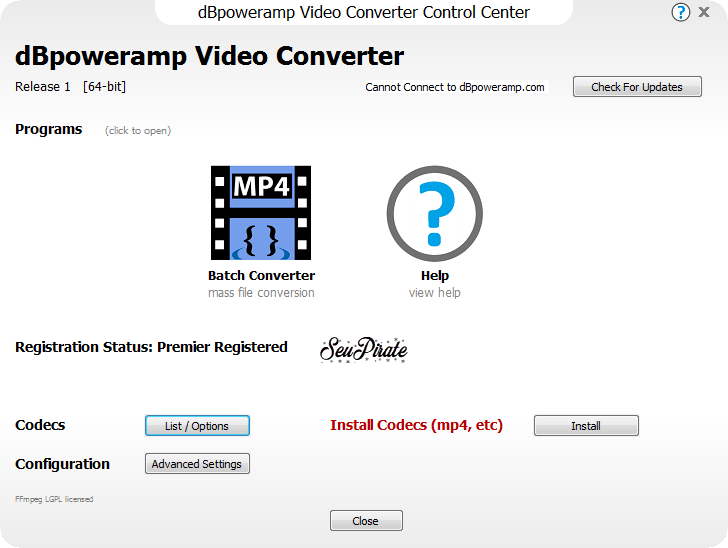
Task: Click the Configuration section label
Action: [62, 464]
